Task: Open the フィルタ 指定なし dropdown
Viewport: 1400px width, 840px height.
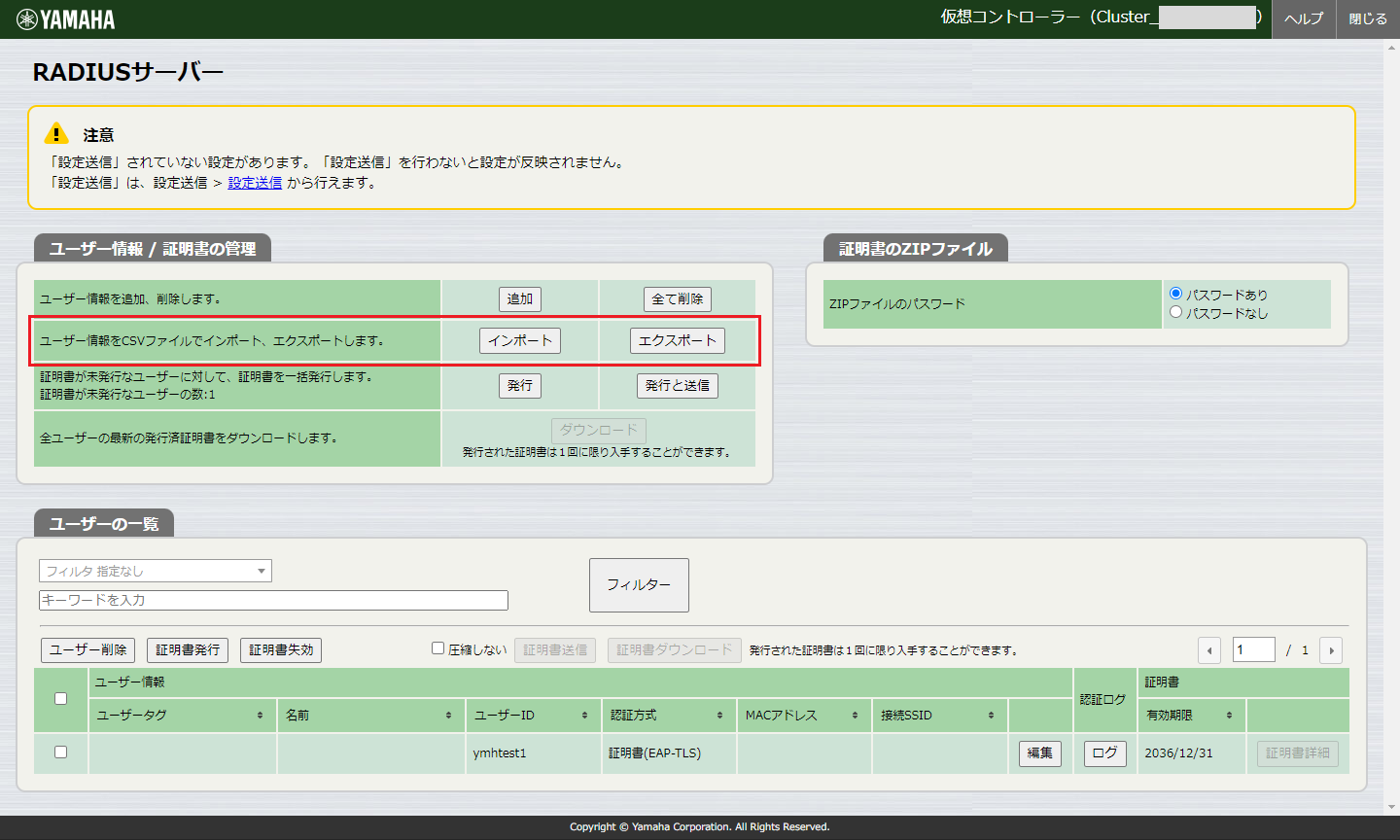Action: tap(155, 571)
